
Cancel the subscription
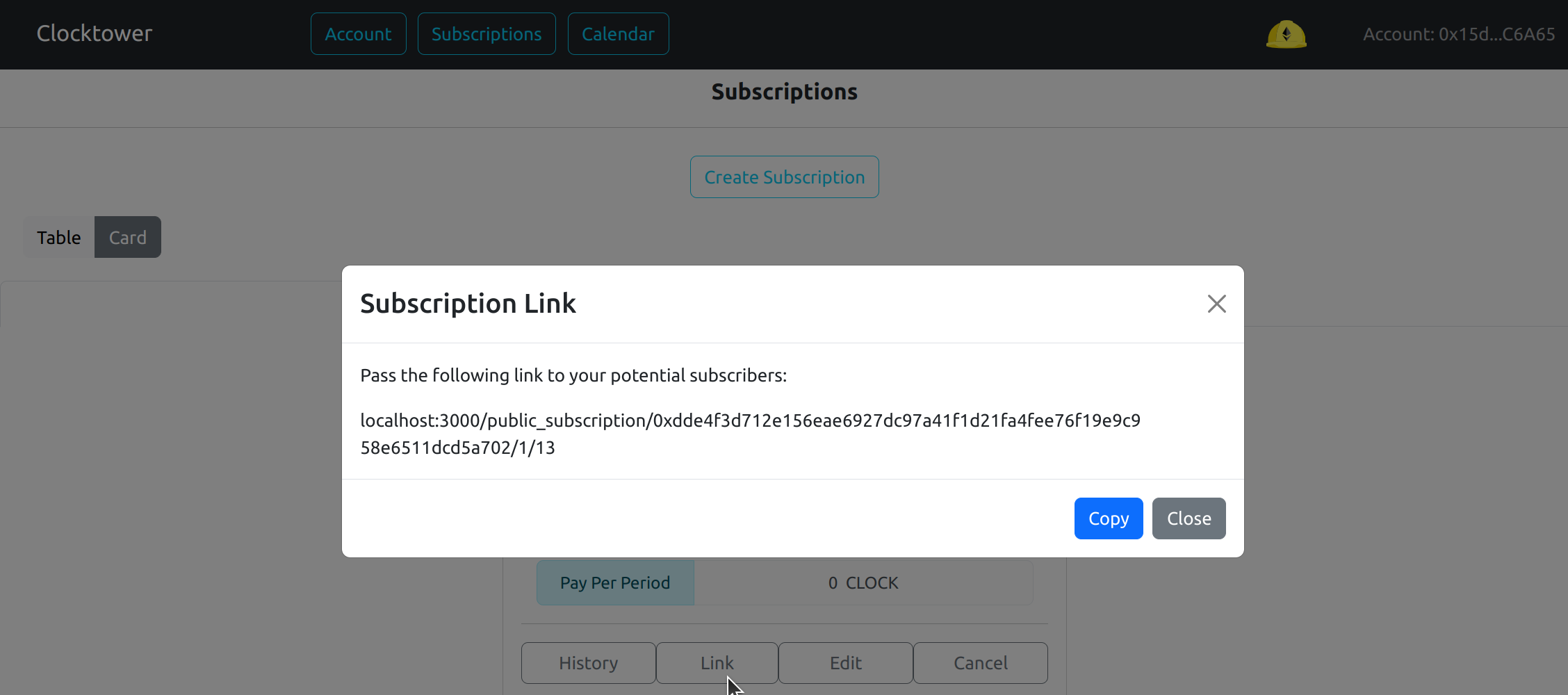(x=980, y=663)
